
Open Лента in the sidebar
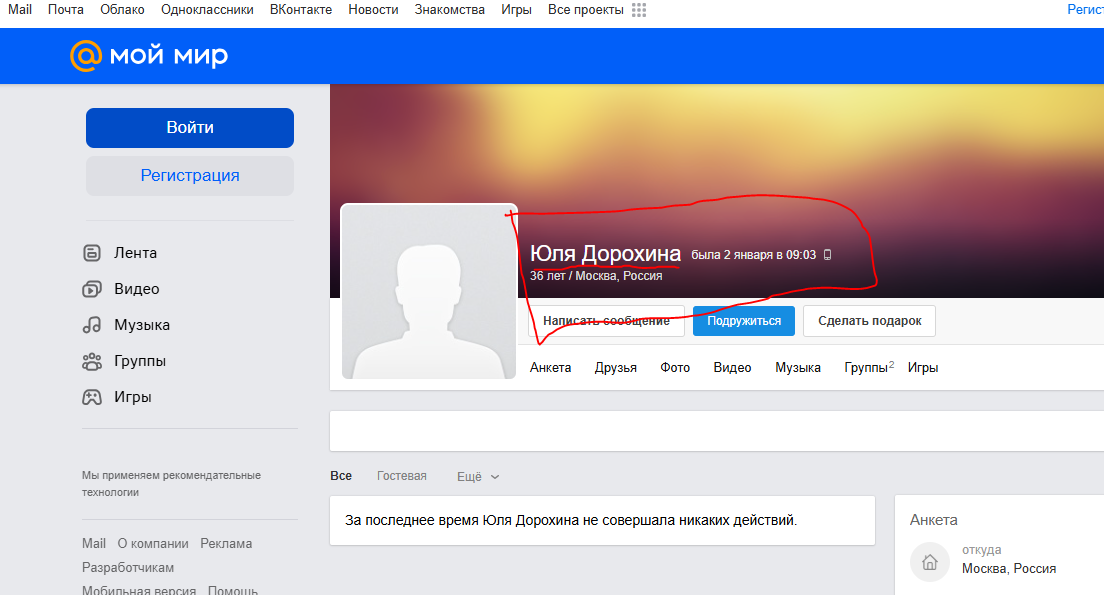pyautogui.click(x=135, y=253)
